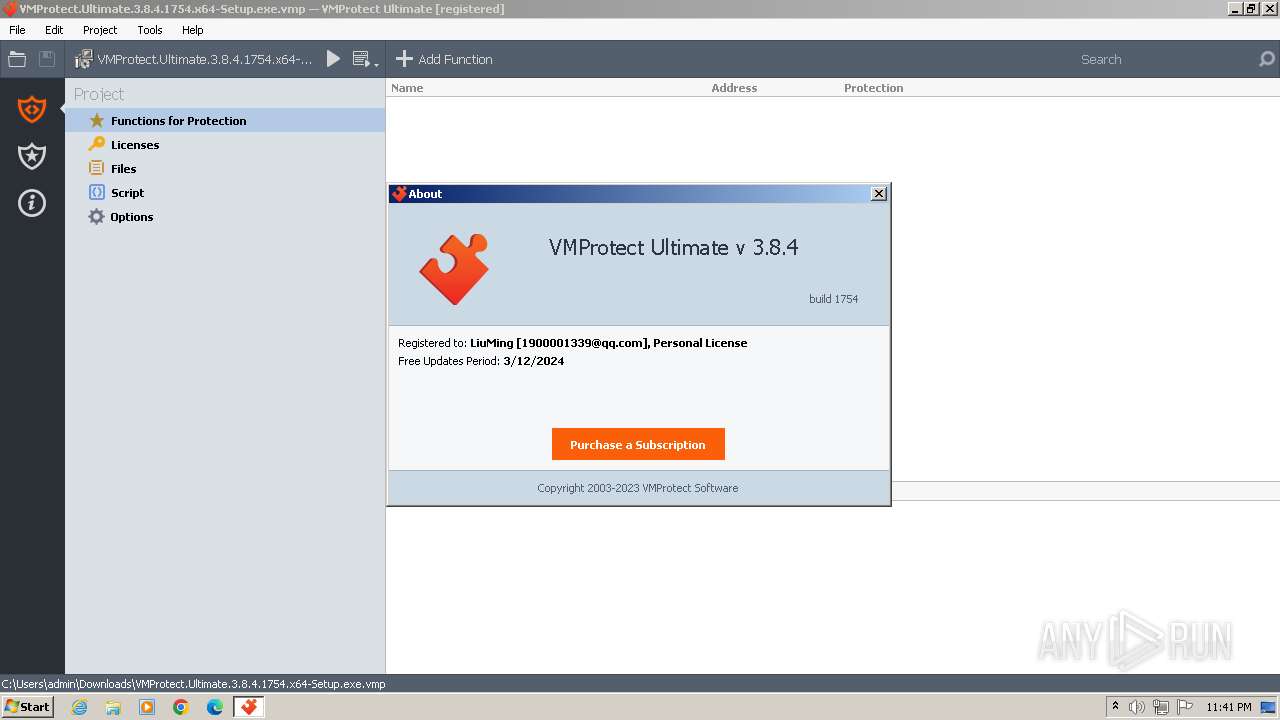Open the compile options dropdown icon
The height and width of the screenshot is (720, 1280).
coord(365,60)
